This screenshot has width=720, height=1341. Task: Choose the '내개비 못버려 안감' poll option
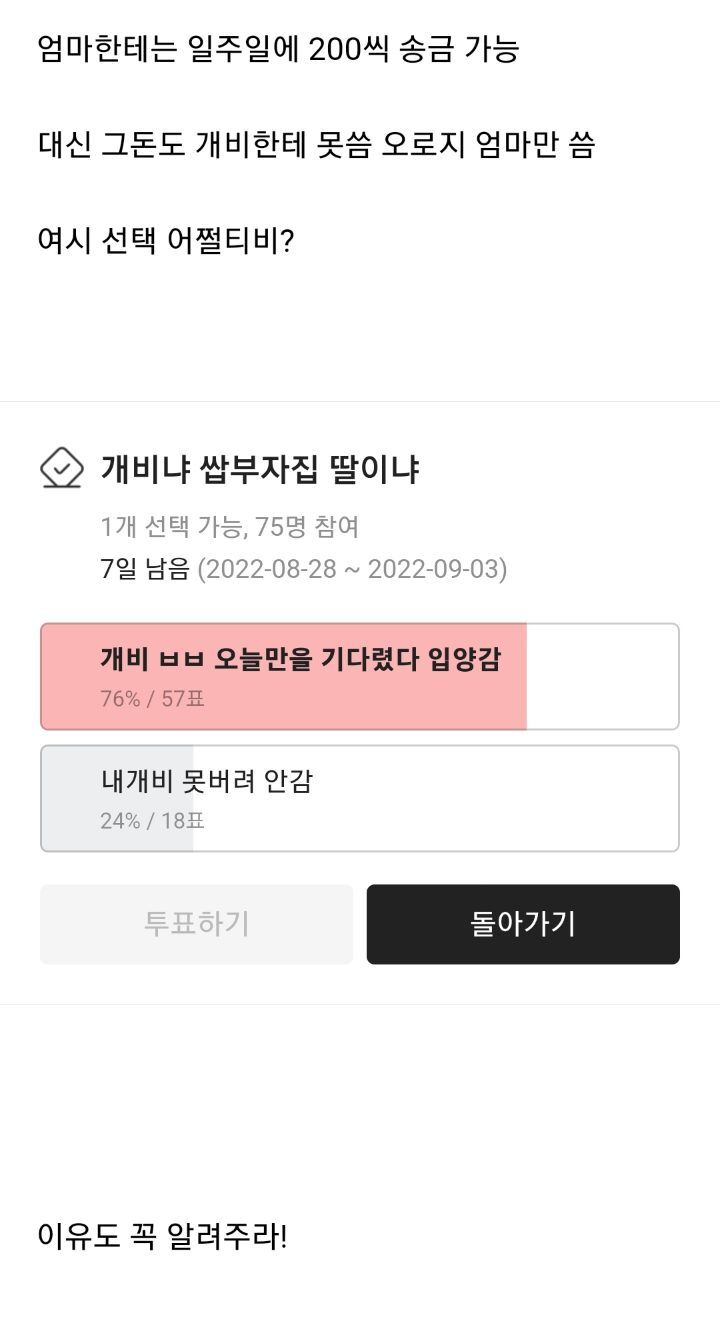coord(207,781)
